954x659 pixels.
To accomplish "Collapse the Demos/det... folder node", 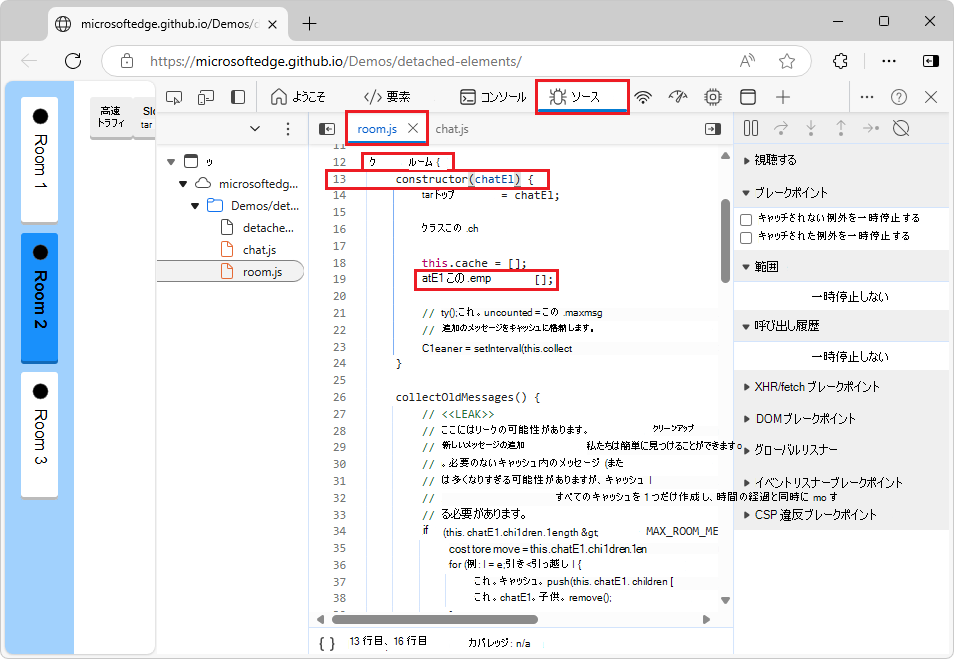I will [195, 206].
